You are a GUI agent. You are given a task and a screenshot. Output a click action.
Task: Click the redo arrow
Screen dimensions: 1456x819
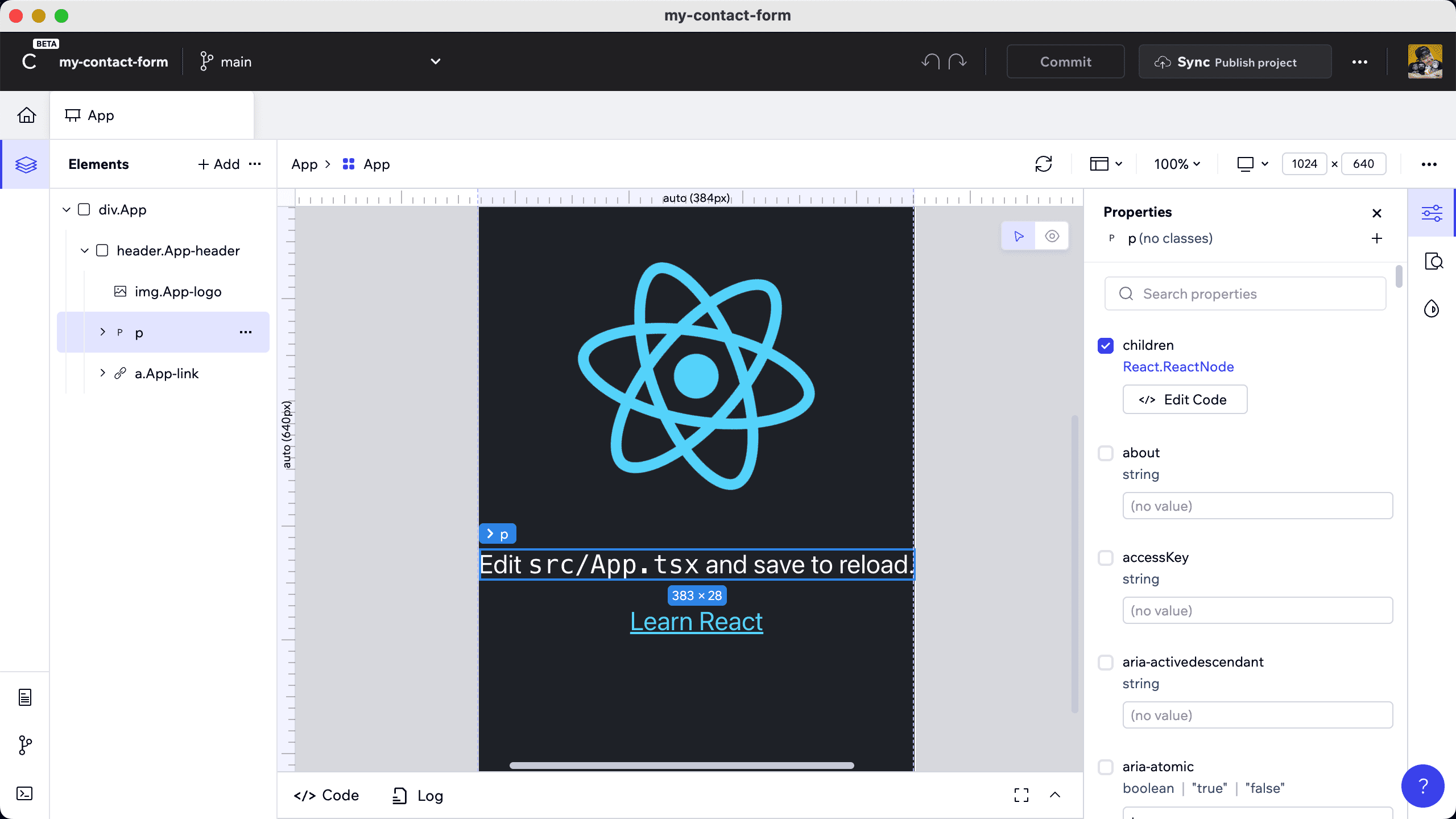coord(958,61)
